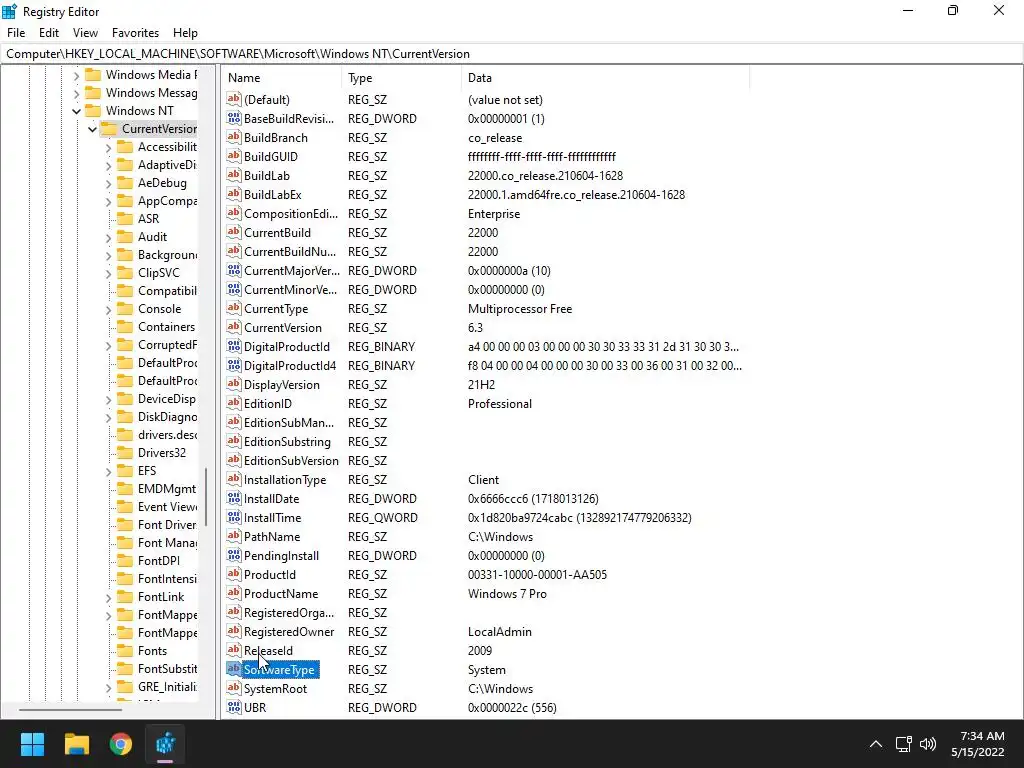The width and height of the screenshot is (1024, 768).
Task: Click the RegisteredOwner string icon
Action: click(234, 632)
